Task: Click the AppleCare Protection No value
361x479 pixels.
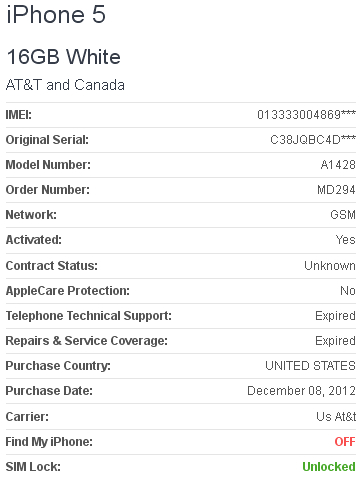Action: pyautogui.click(x=348, y=291)
